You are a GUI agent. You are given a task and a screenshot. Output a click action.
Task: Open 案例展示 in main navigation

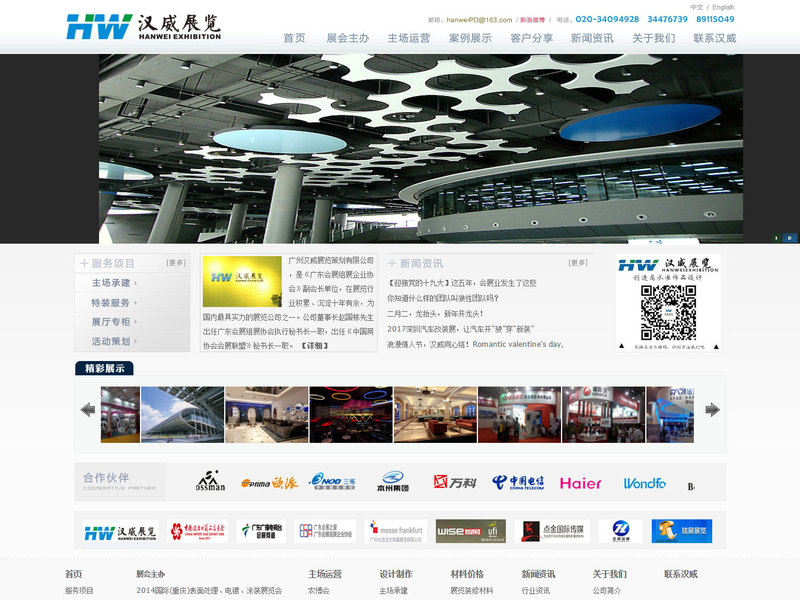click(470, 38)
